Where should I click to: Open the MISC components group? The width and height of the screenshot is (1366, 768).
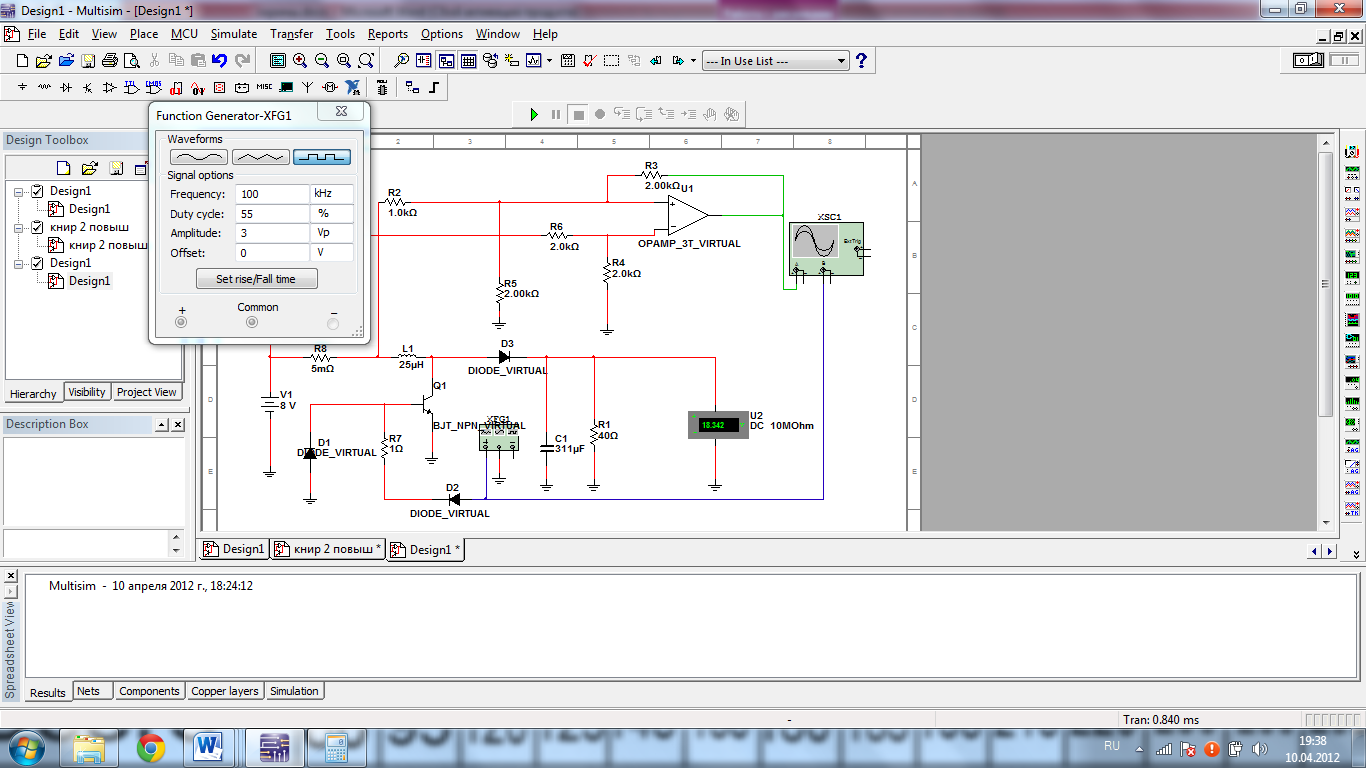pos(264,87)
